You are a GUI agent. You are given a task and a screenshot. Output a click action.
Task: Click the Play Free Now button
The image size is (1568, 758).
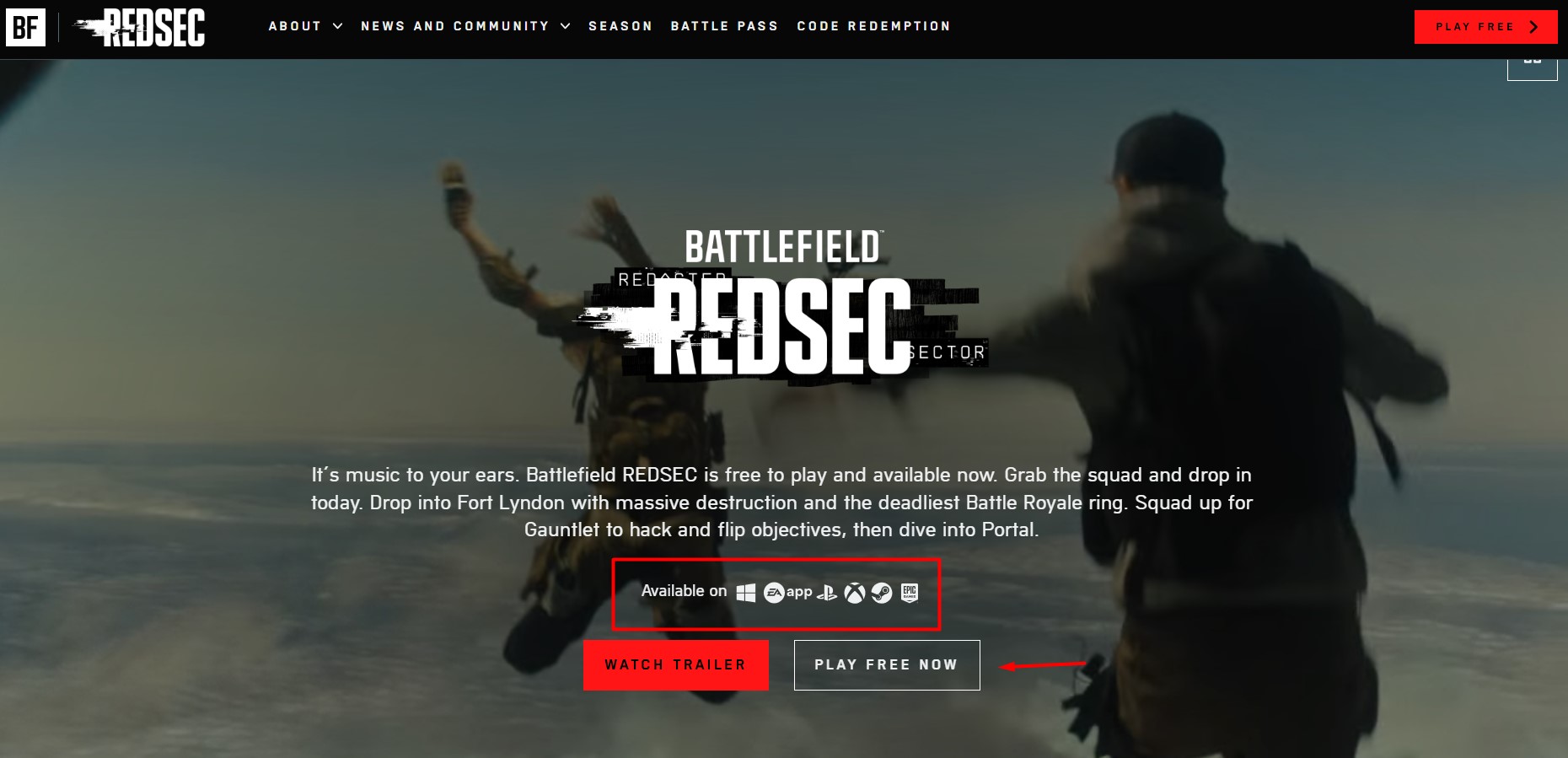pos(887,665)
